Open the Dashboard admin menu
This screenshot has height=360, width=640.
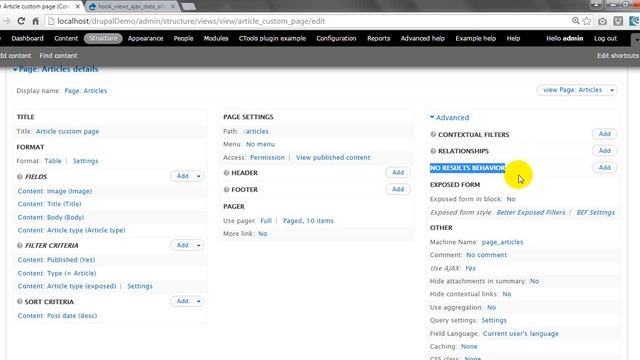pyautogui.click(x=27, y=38)
